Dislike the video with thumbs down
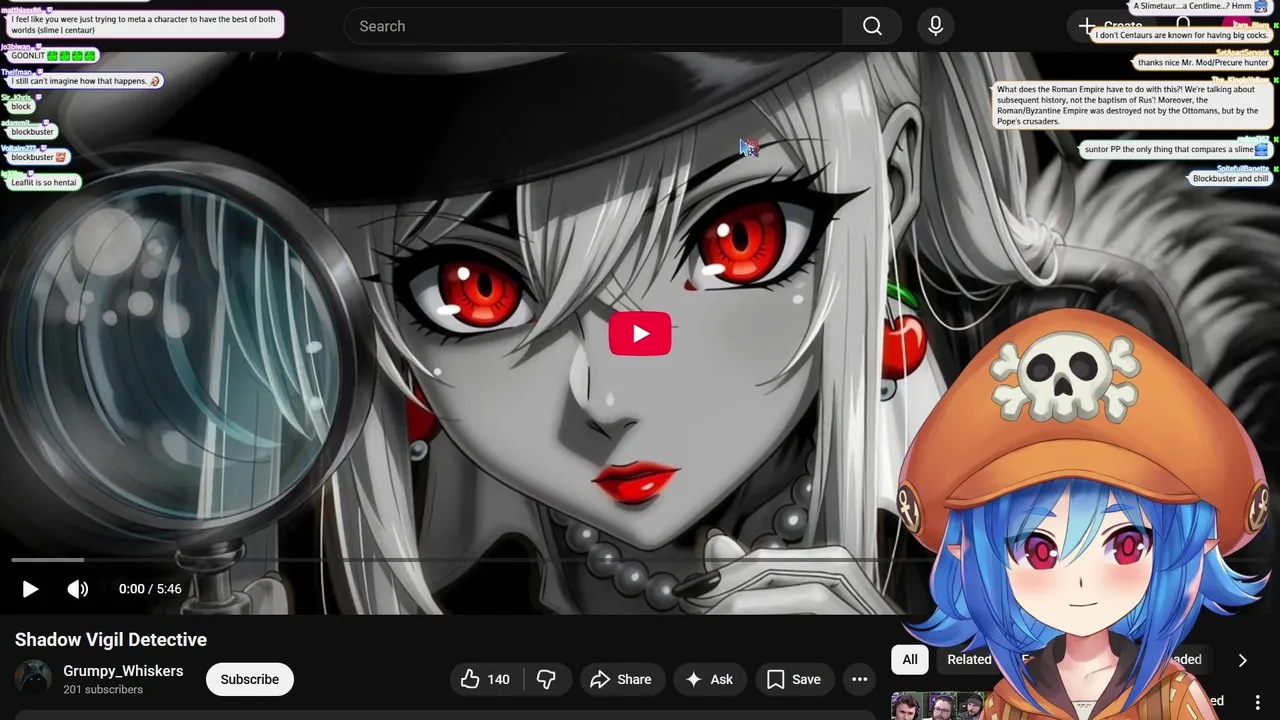 click(546, 680)
